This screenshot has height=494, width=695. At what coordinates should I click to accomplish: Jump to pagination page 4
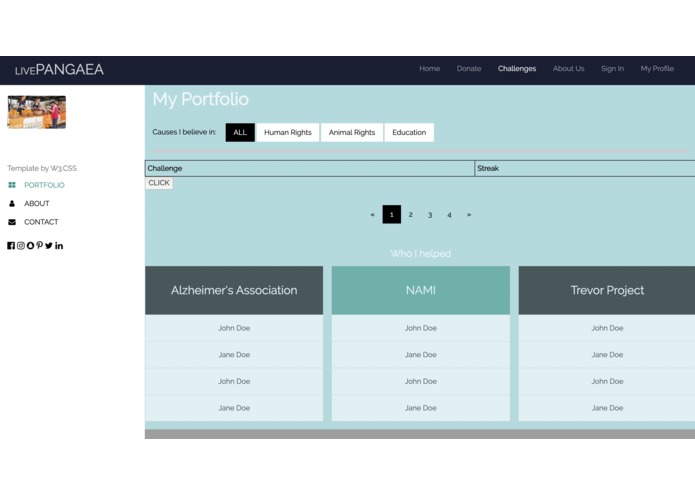coord(449,214)
